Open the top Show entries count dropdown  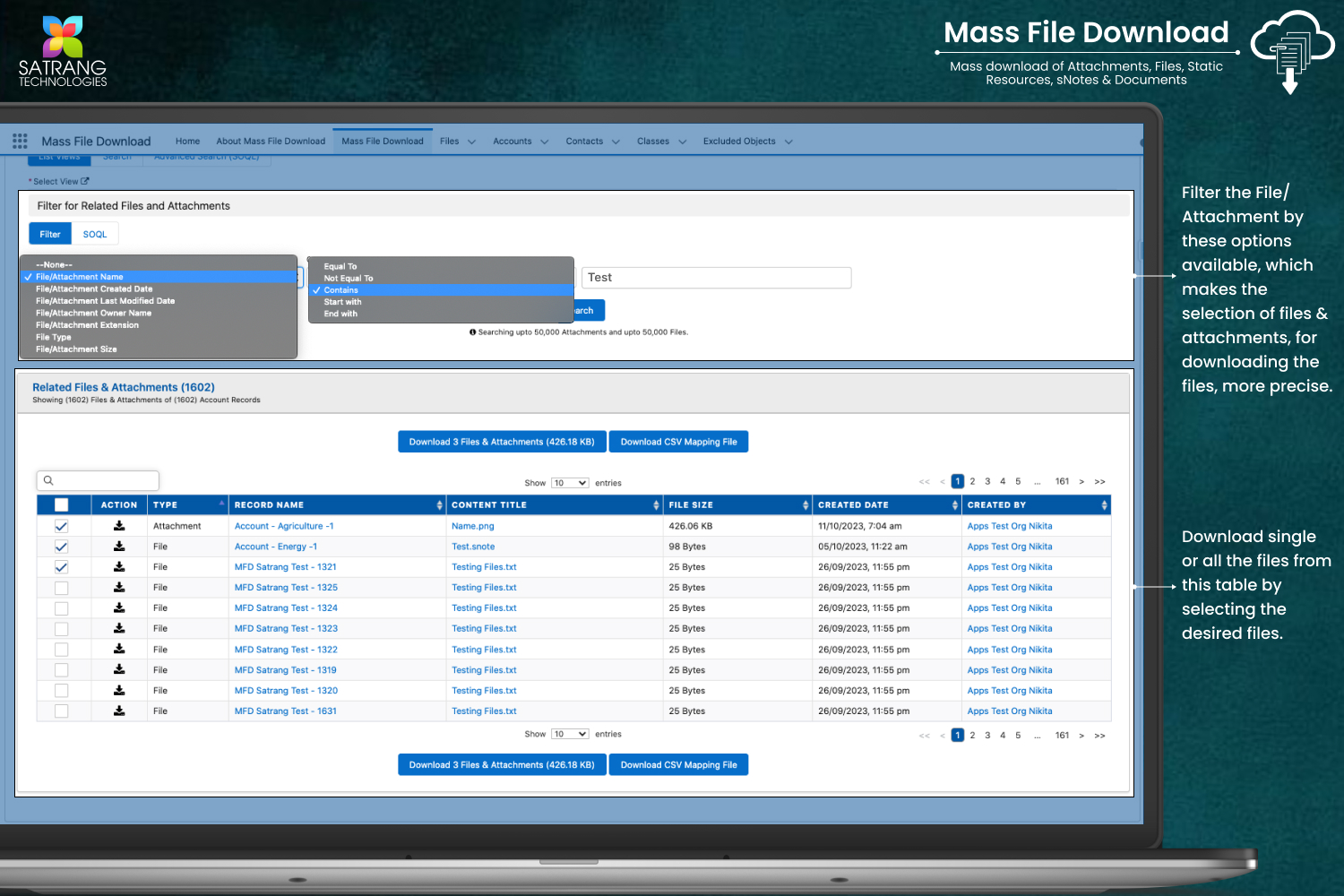tap(570, 483)
